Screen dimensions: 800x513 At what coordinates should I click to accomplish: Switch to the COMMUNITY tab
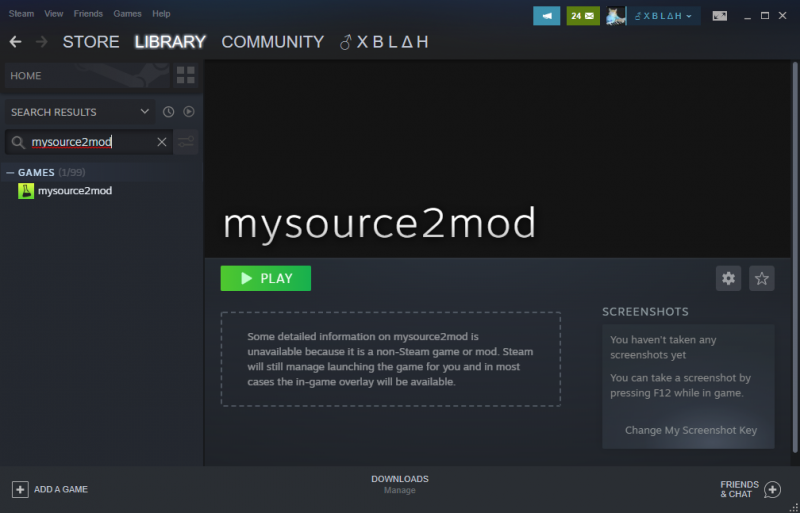tap(272, 42)
